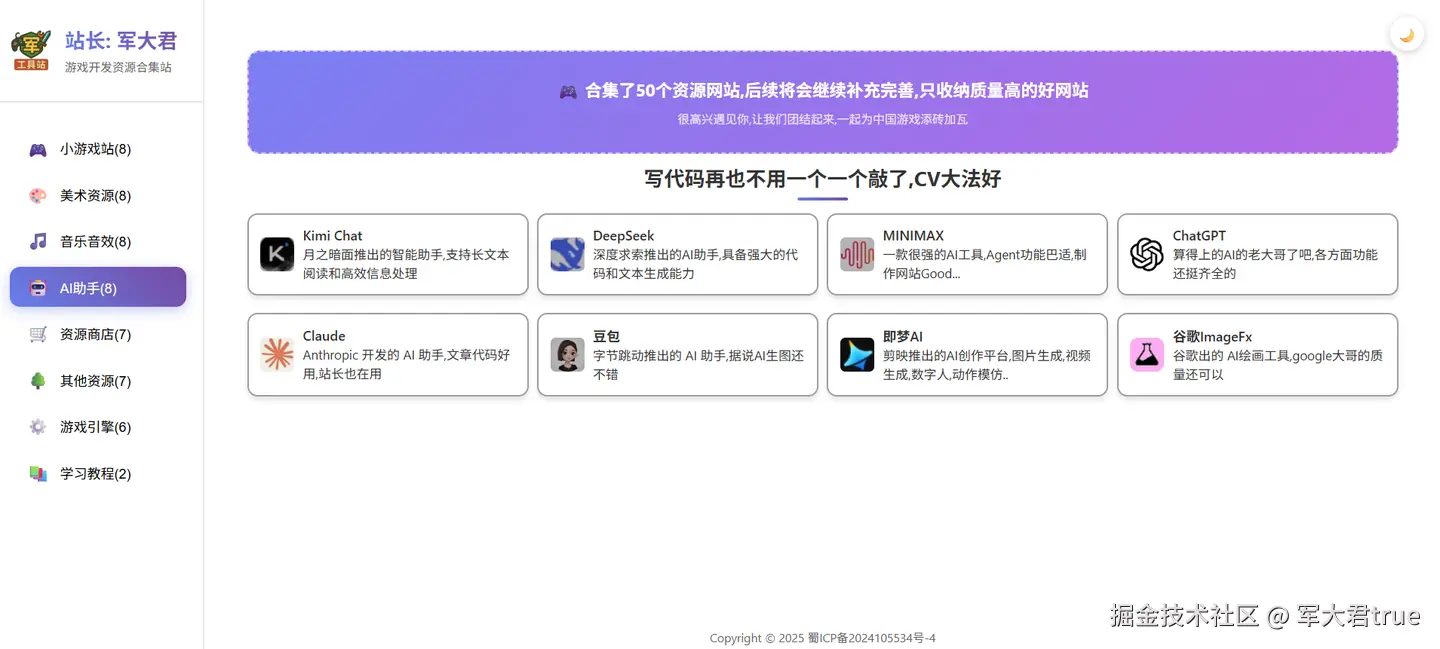Click the 即梦AI logo icon
Image resolution: width=1440 pixels, height=649 pixels.
pos(857,354)
